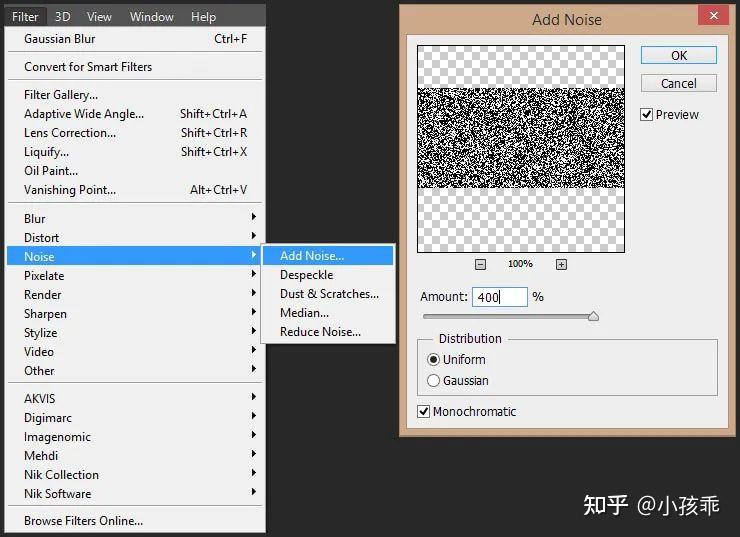The width and height of the screenshot is (740, 537).
Task: Toggle the Preview checkbox
Action: 647,115
